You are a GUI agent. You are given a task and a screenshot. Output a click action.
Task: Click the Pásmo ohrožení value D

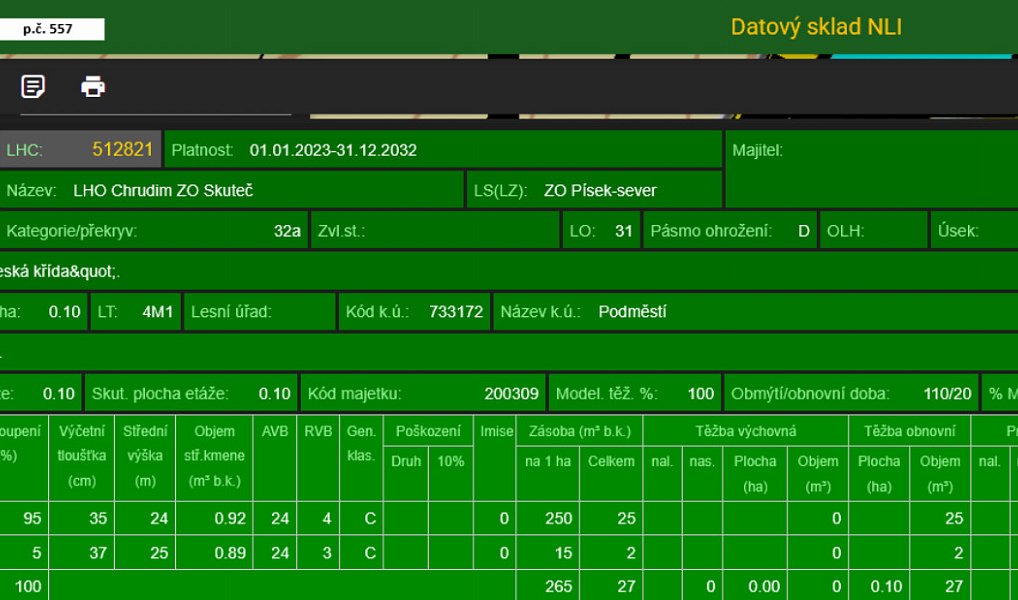pyautogui.click(x=804, y=231)
